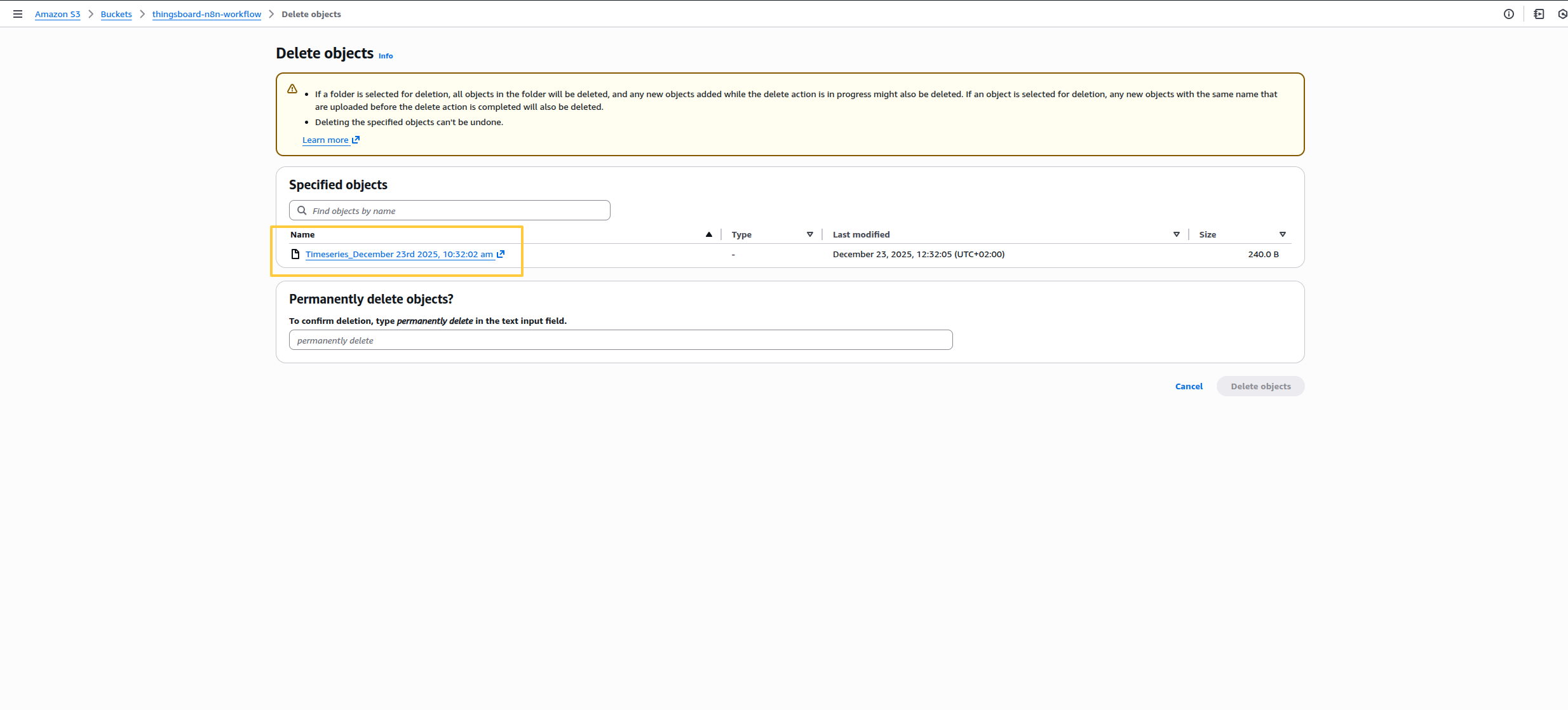Image resolution: width=1568 pixels, height=710 pixels.
Task: Open the Info link beside Delete objects
Action: 386,56
